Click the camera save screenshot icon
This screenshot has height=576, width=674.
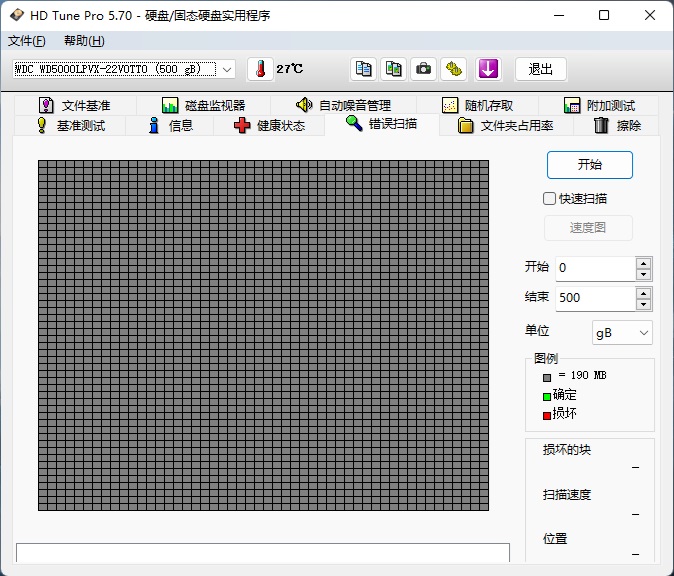tap(424, 69)
